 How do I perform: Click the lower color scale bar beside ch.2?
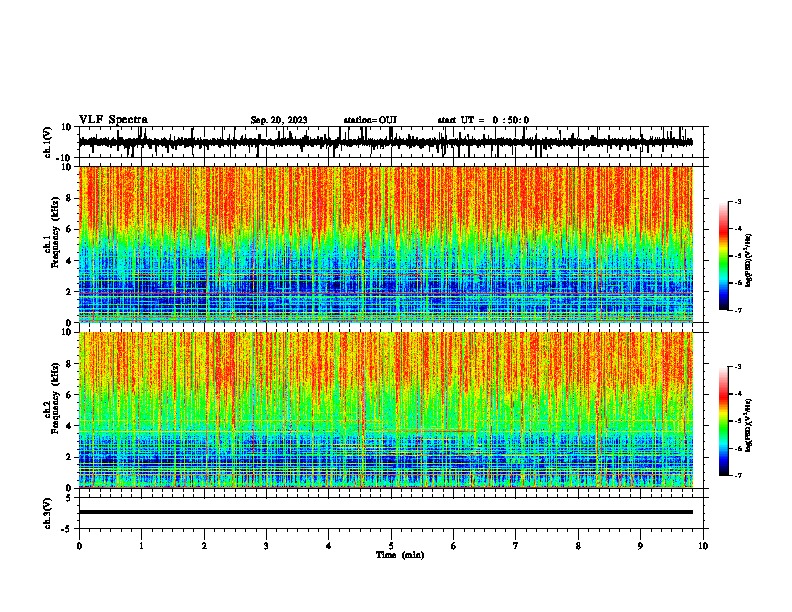tap(724, 421)
